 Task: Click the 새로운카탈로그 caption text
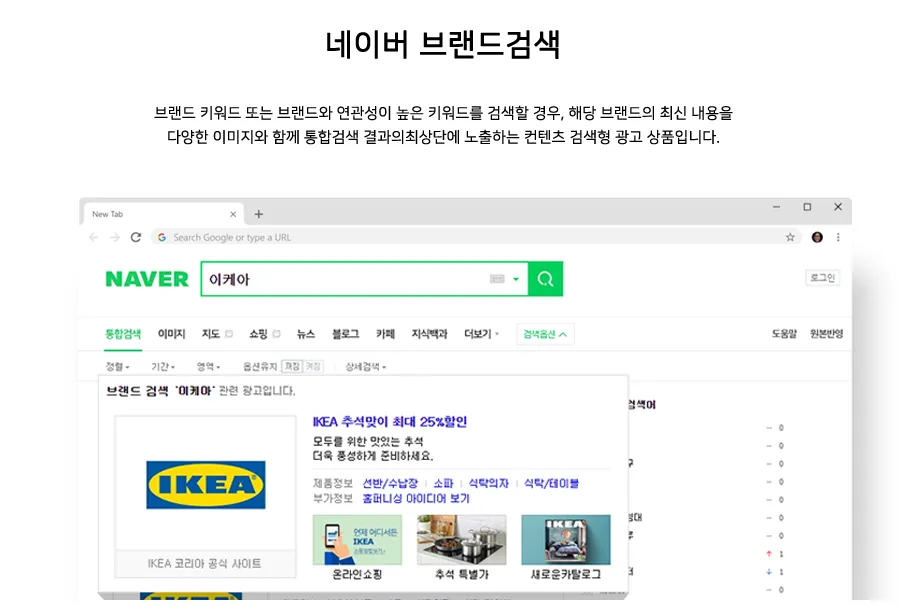[566, 574]
